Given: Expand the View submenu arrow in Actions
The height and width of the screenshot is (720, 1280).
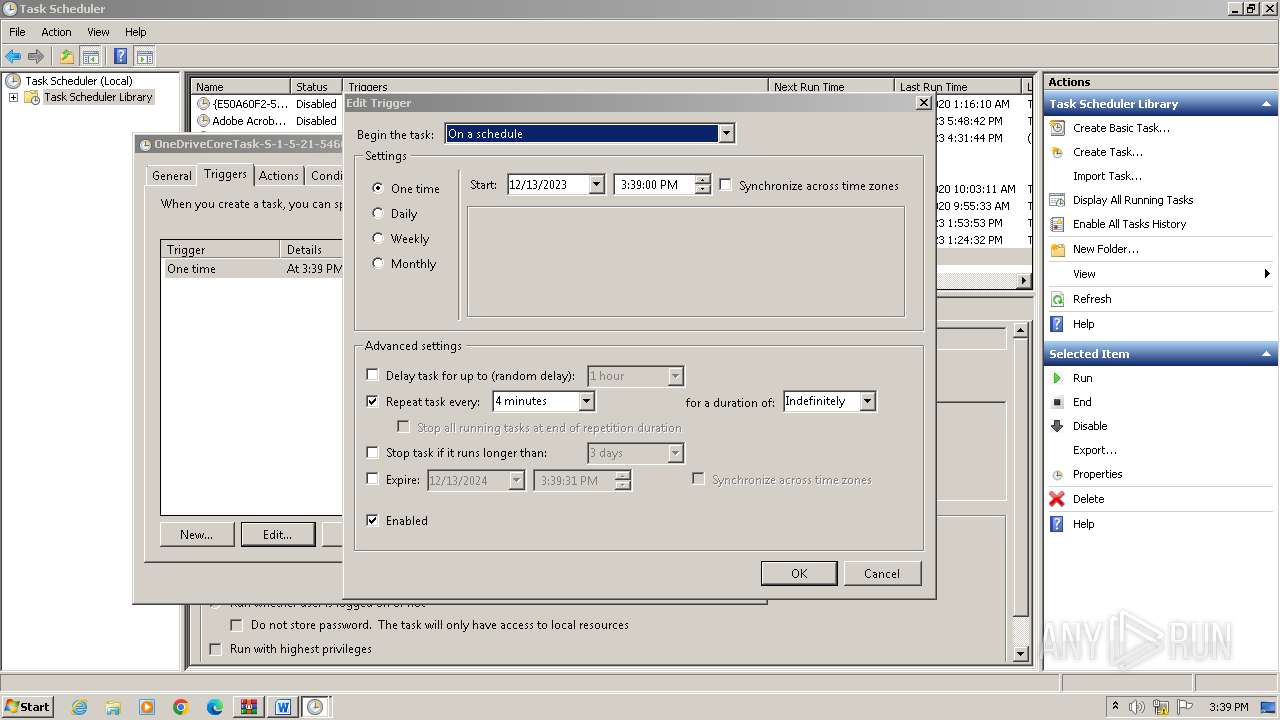Looking at the screenshot, I should pyautogui.click(x=1267, y=274).
